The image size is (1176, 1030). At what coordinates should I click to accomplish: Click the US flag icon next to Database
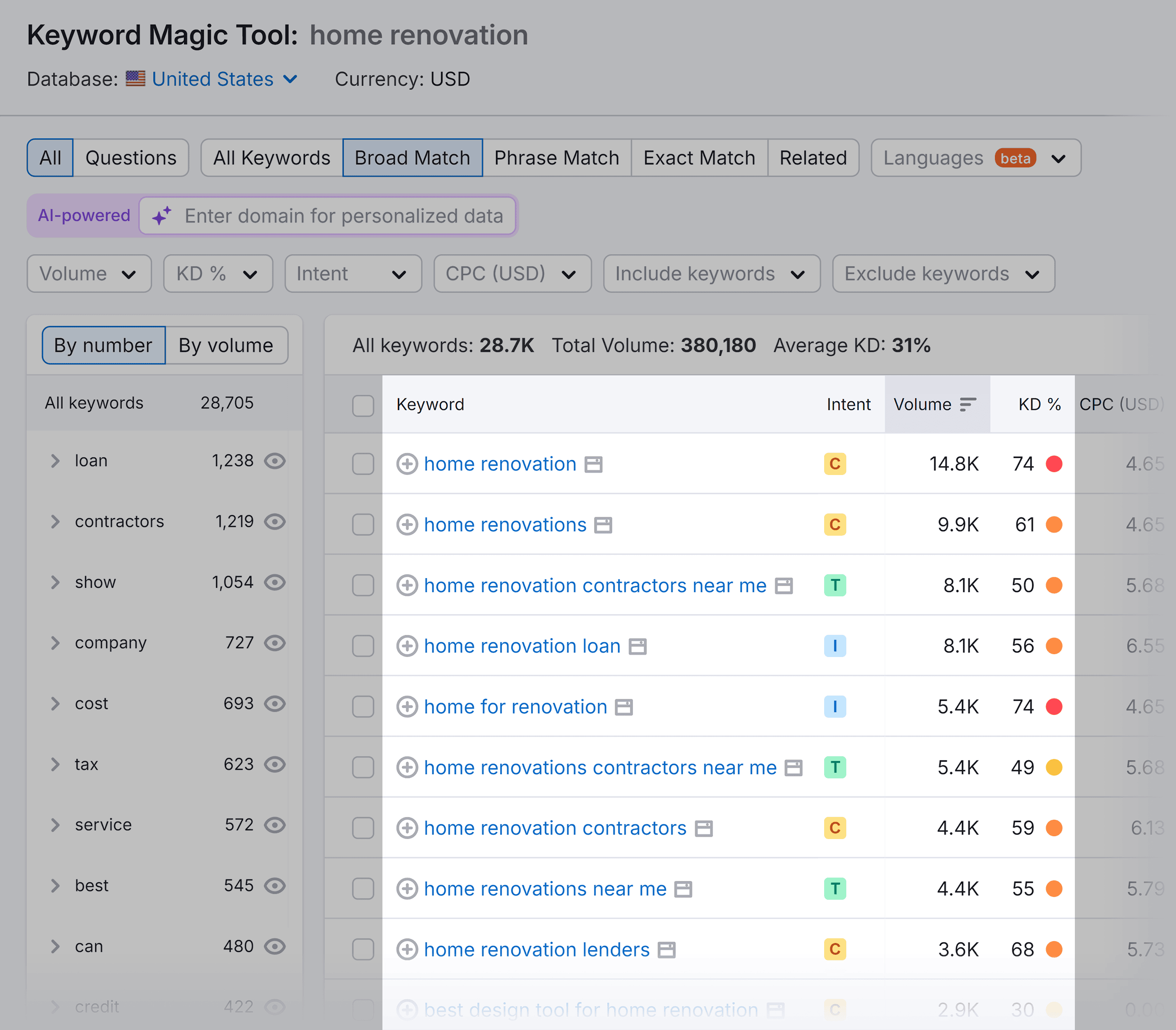click(x=135, y=79)
